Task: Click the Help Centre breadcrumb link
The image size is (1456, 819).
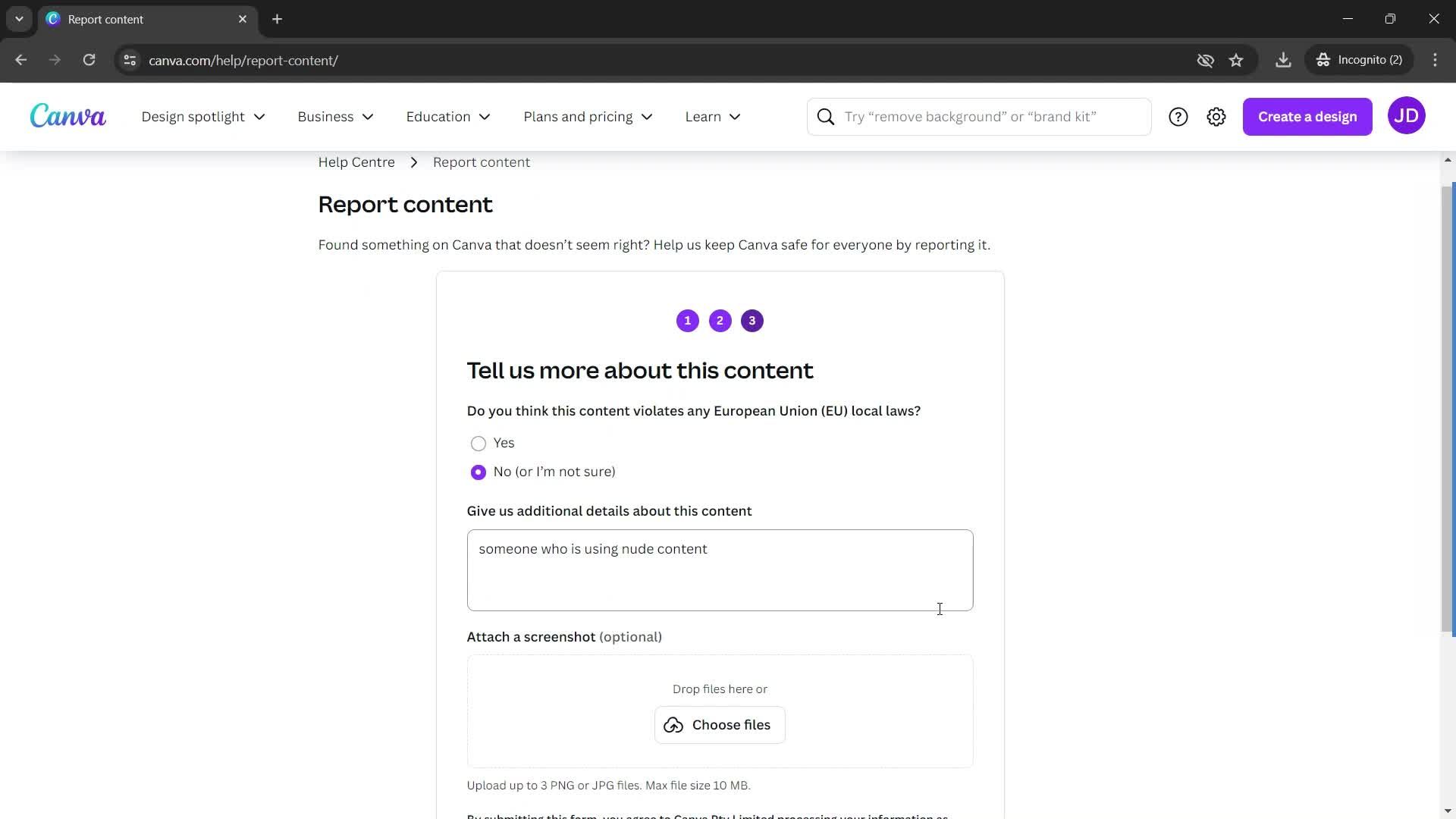Action: coord(356,162)
